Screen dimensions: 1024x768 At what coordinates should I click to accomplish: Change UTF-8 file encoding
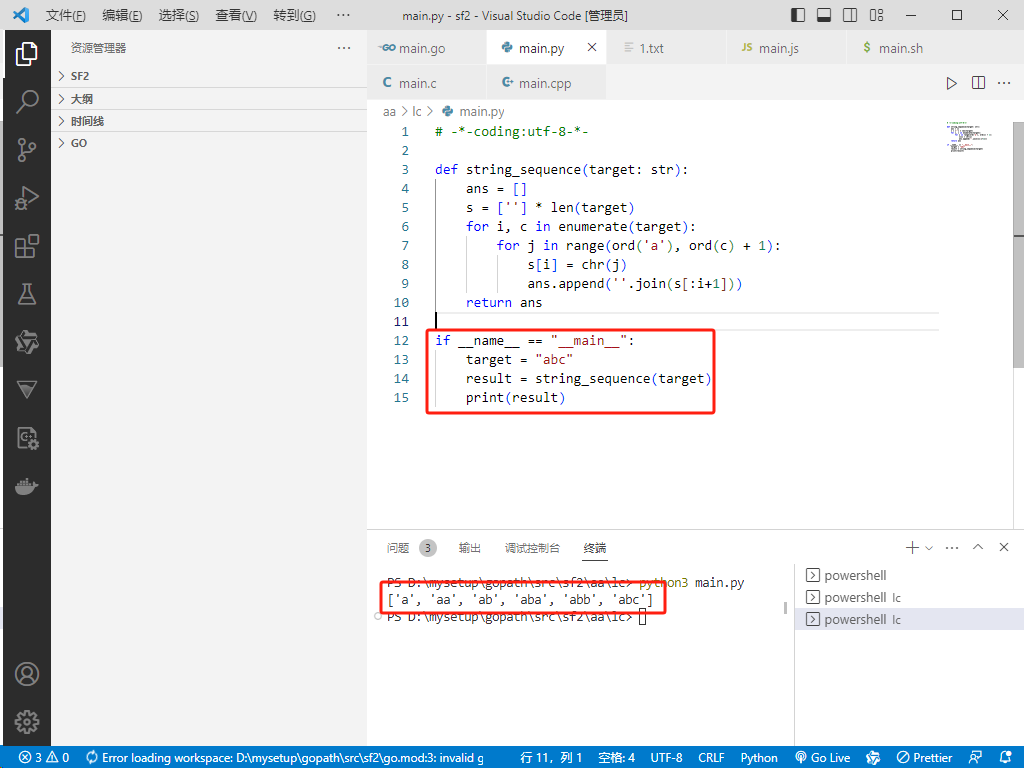(667, 758)
